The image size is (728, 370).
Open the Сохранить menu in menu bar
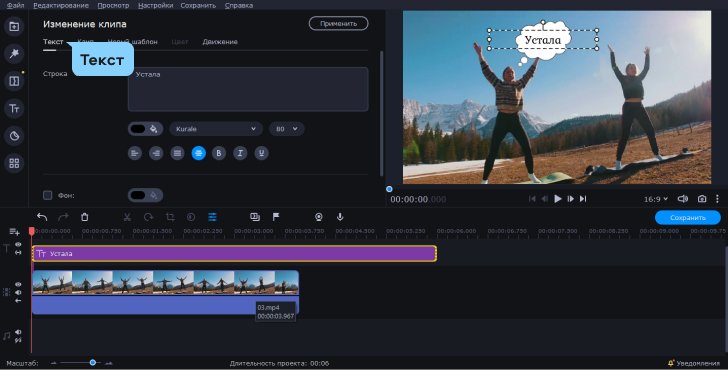pos(198,6)
